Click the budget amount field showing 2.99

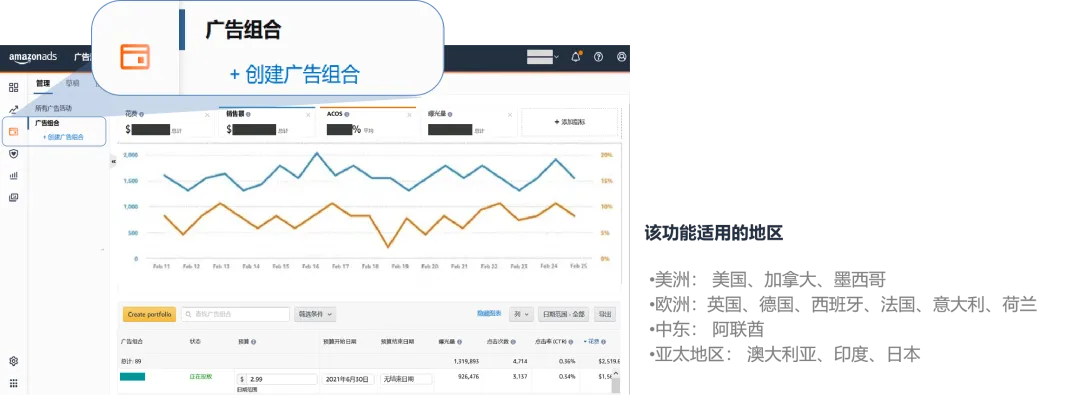click(277, 379)
